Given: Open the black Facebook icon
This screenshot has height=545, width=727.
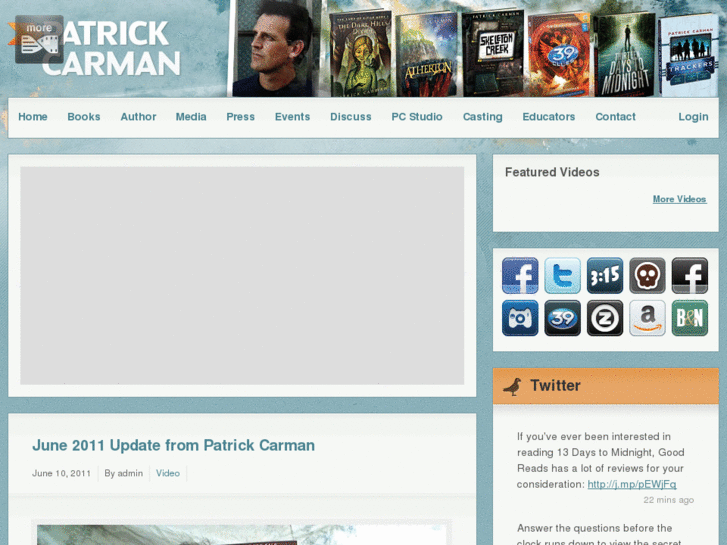Looking at the screenshot, I should click(x=689, y=276).
